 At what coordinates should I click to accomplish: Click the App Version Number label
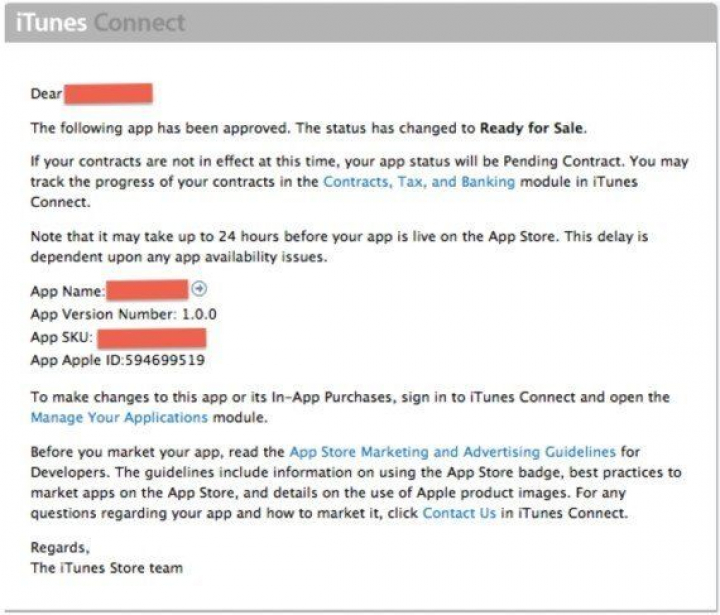click(x=100, y=313)
